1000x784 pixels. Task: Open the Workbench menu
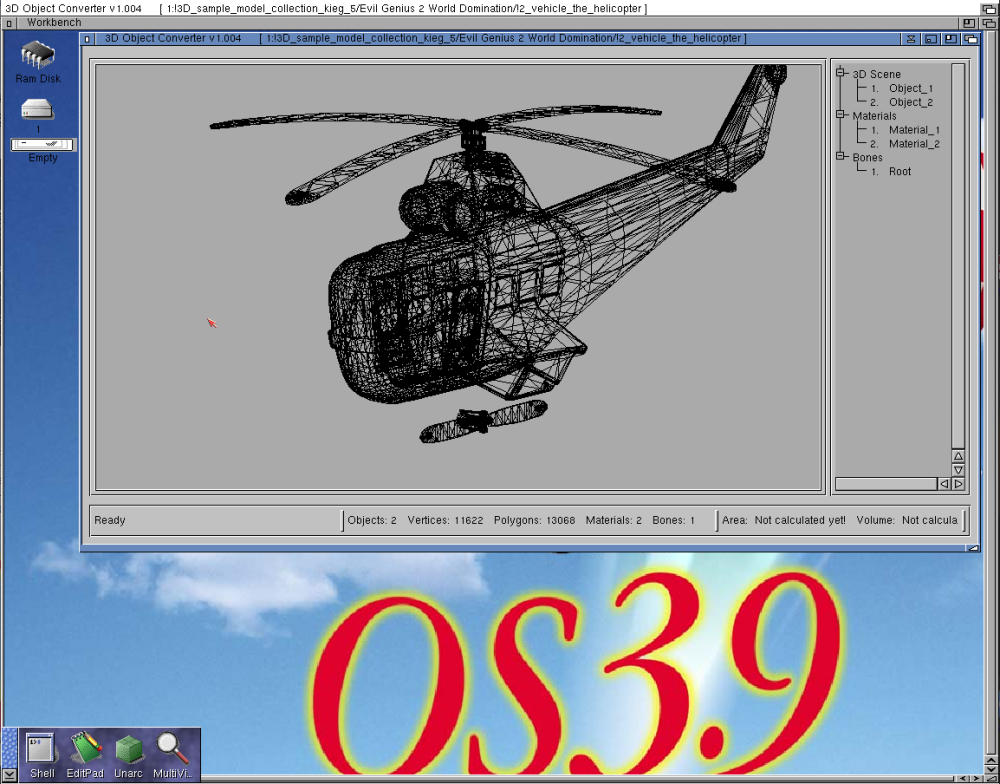tap(53, 21)
